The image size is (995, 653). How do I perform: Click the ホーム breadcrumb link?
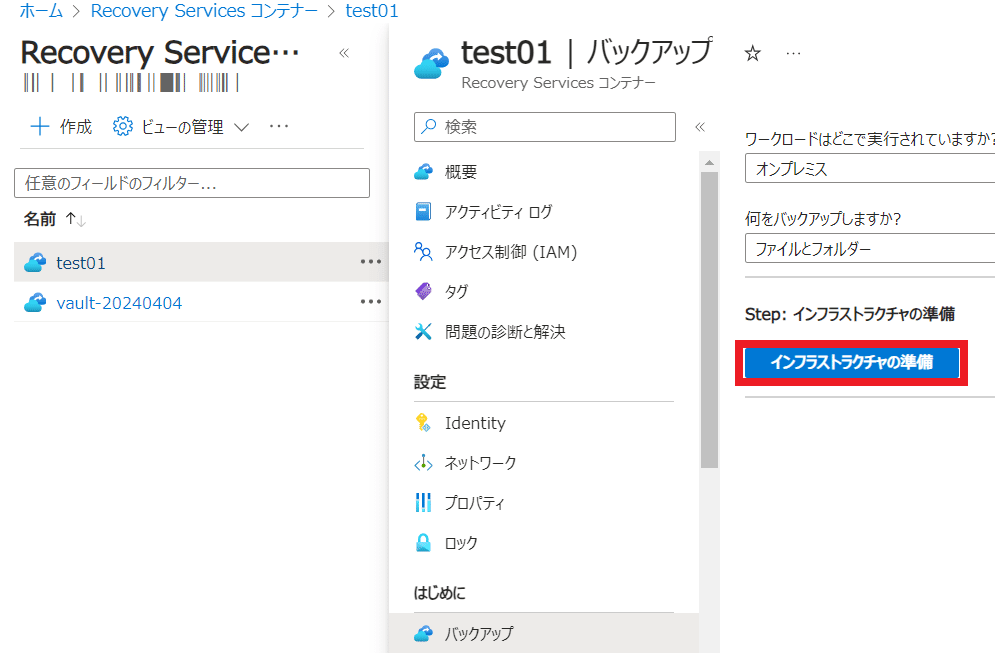(x=41, y=11)
